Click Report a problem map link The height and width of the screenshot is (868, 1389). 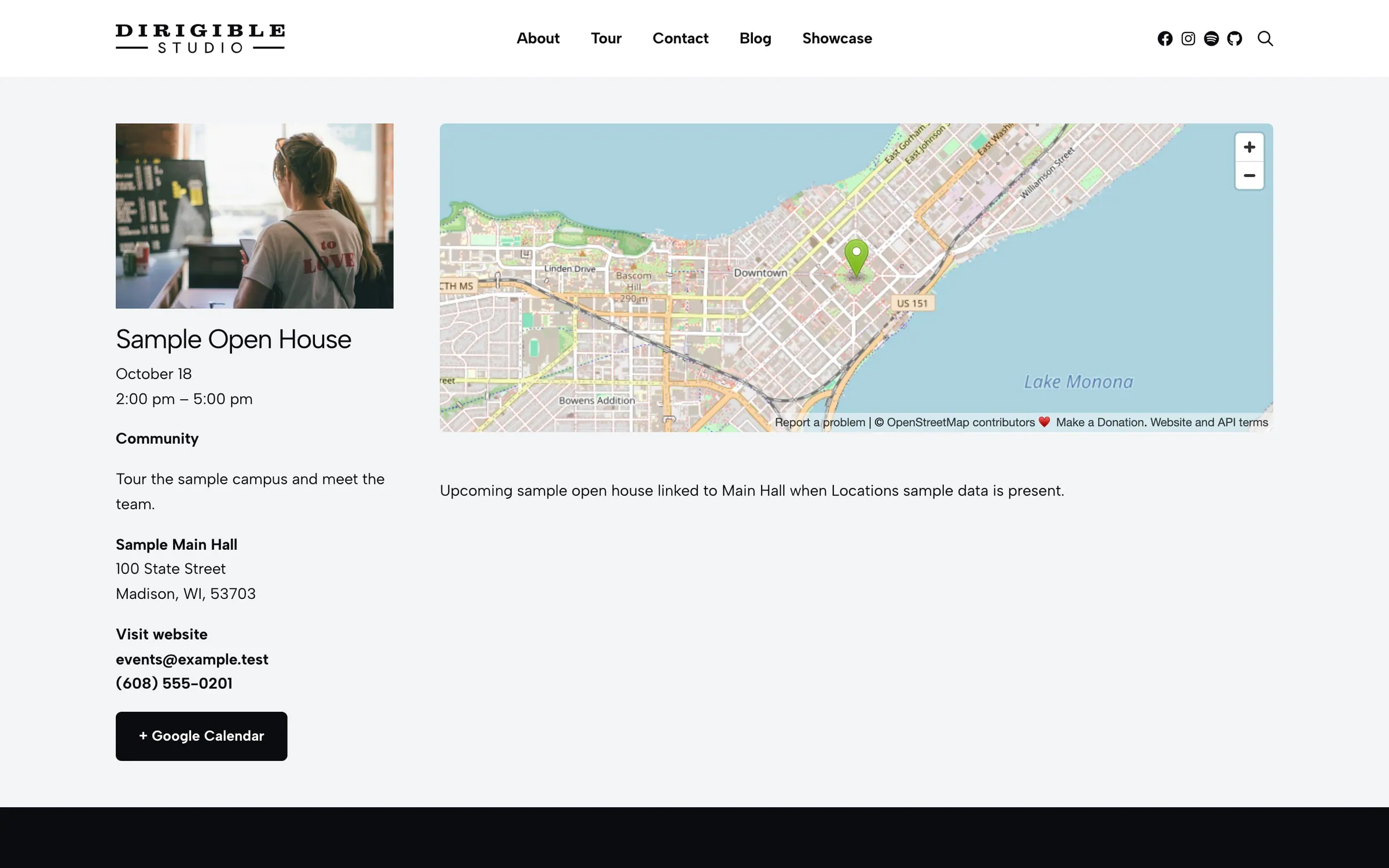click(820, 422)
